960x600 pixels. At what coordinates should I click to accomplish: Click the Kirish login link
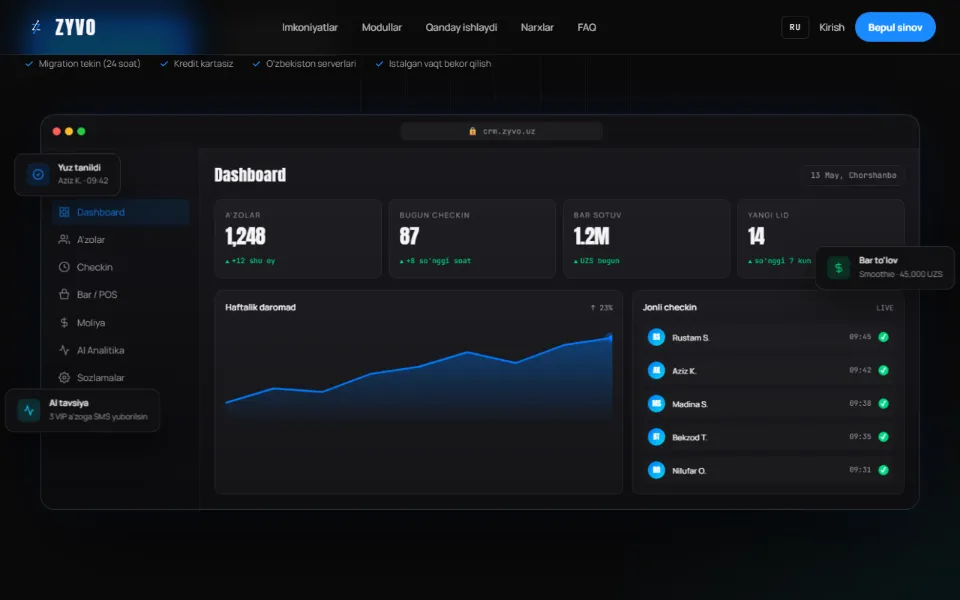pyautogui.click(x=831, y=28)
